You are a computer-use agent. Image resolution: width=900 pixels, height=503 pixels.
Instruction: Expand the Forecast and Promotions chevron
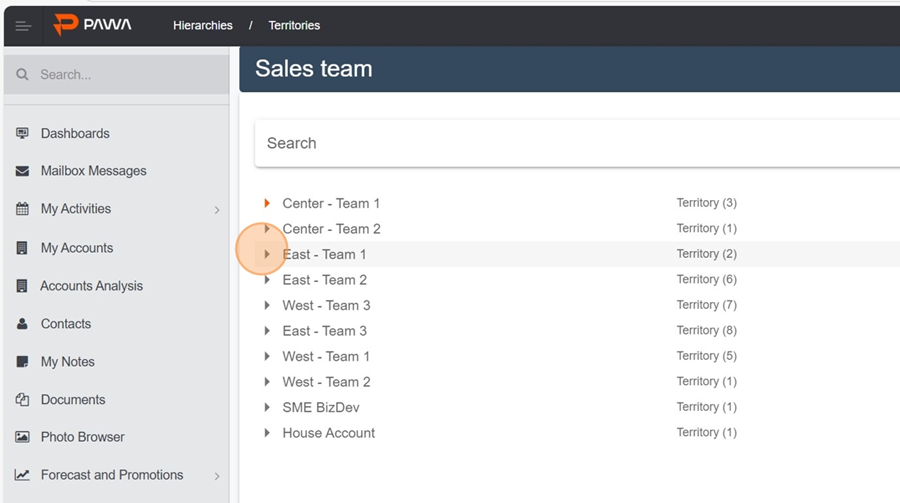pyautogui.click(x=217, y=476)
